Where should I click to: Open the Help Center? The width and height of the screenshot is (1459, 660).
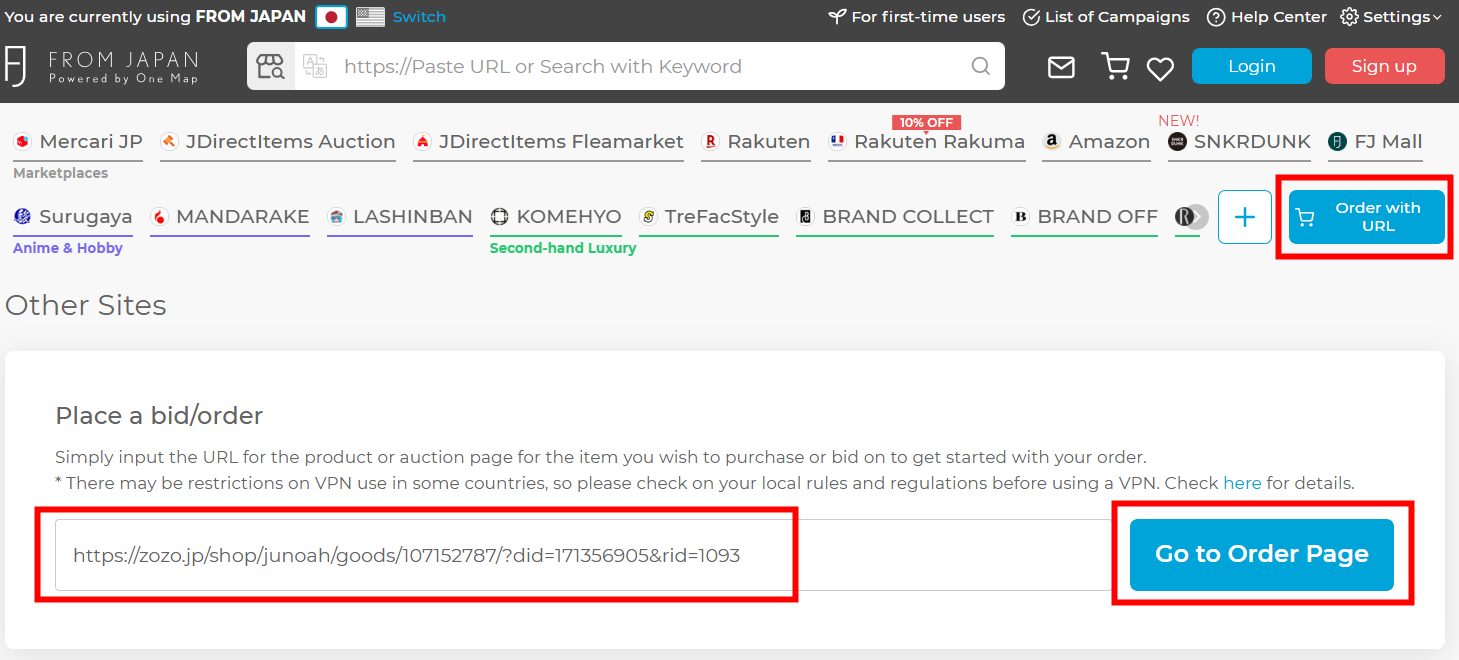pyautogui.click(x=1267, y=17)
